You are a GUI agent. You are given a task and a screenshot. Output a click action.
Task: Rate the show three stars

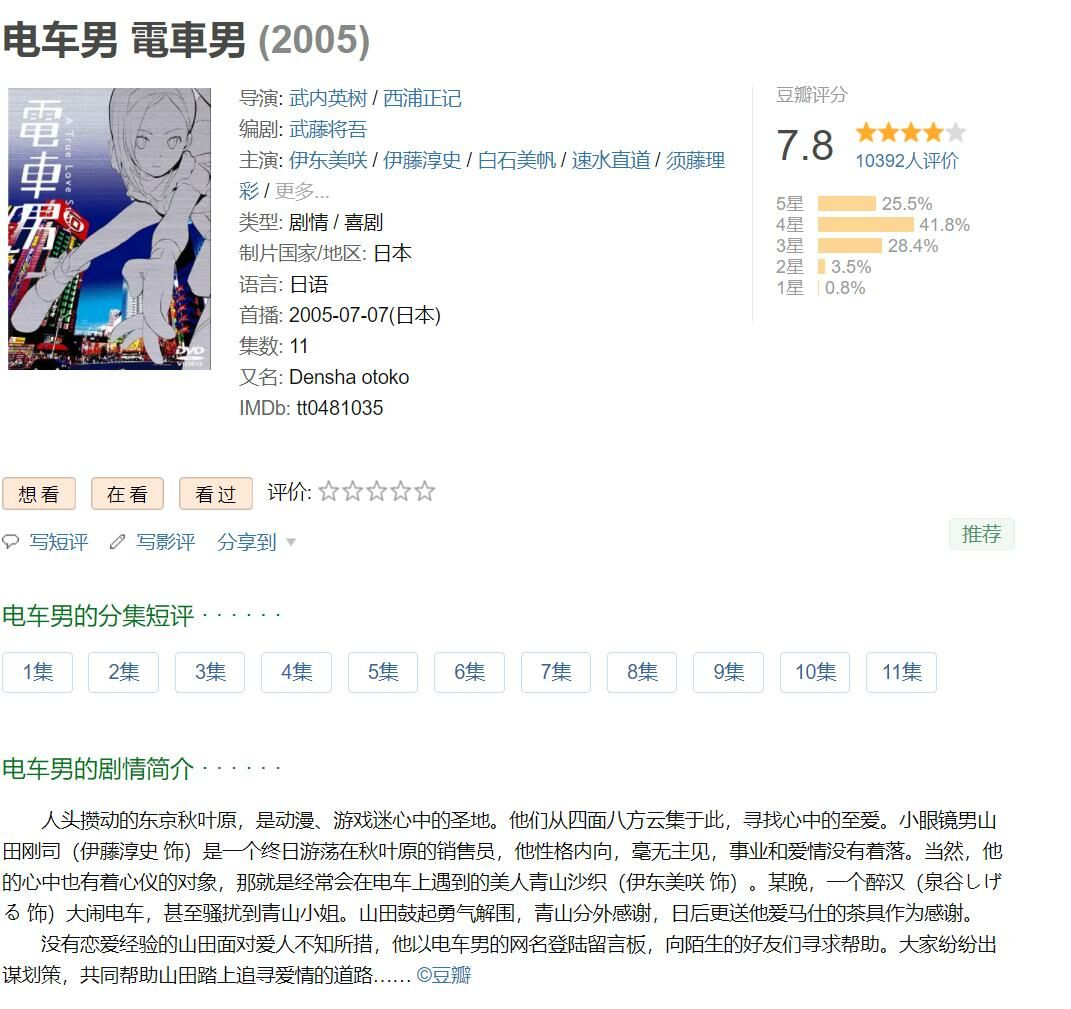[x=376, y=491]
